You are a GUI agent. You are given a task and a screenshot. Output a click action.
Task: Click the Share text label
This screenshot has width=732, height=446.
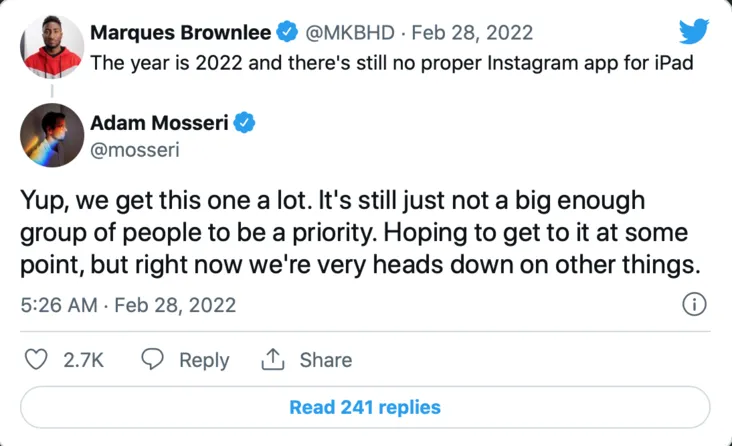325,360
